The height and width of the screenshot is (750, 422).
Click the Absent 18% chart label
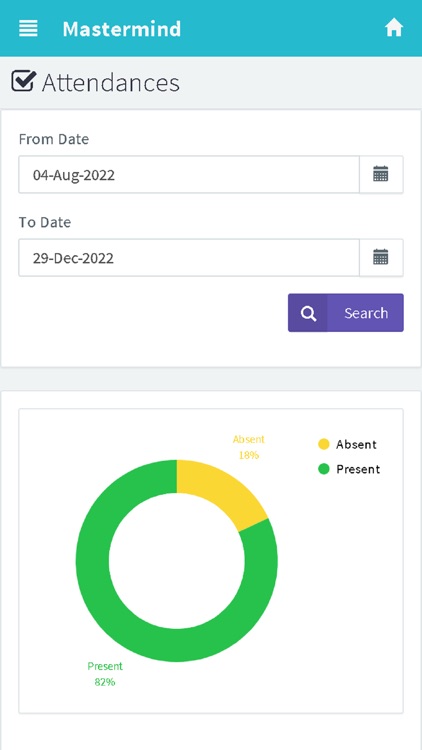click(x=249, y=447)
